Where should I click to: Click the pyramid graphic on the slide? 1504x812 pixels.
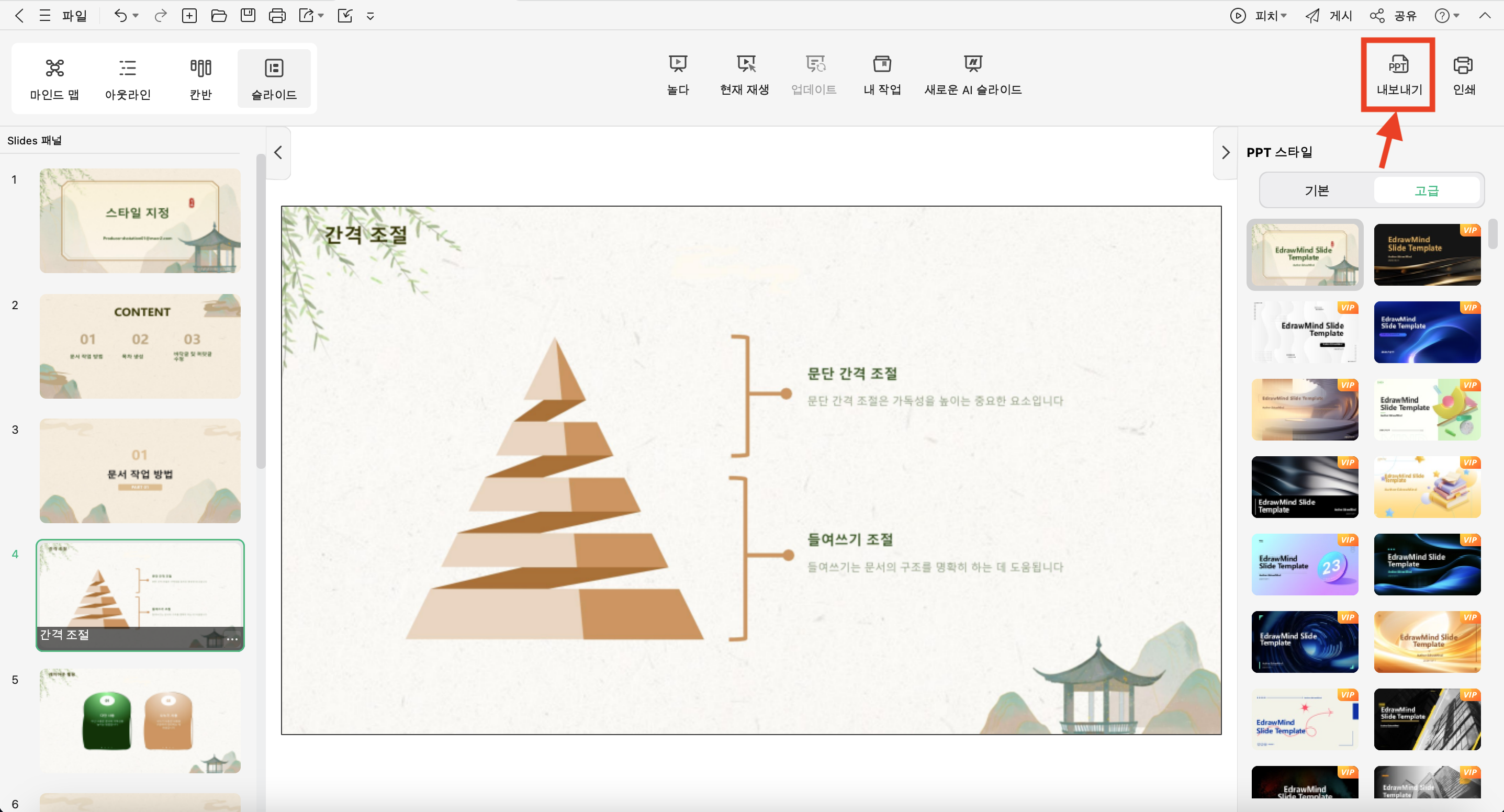tap(555, 488)
